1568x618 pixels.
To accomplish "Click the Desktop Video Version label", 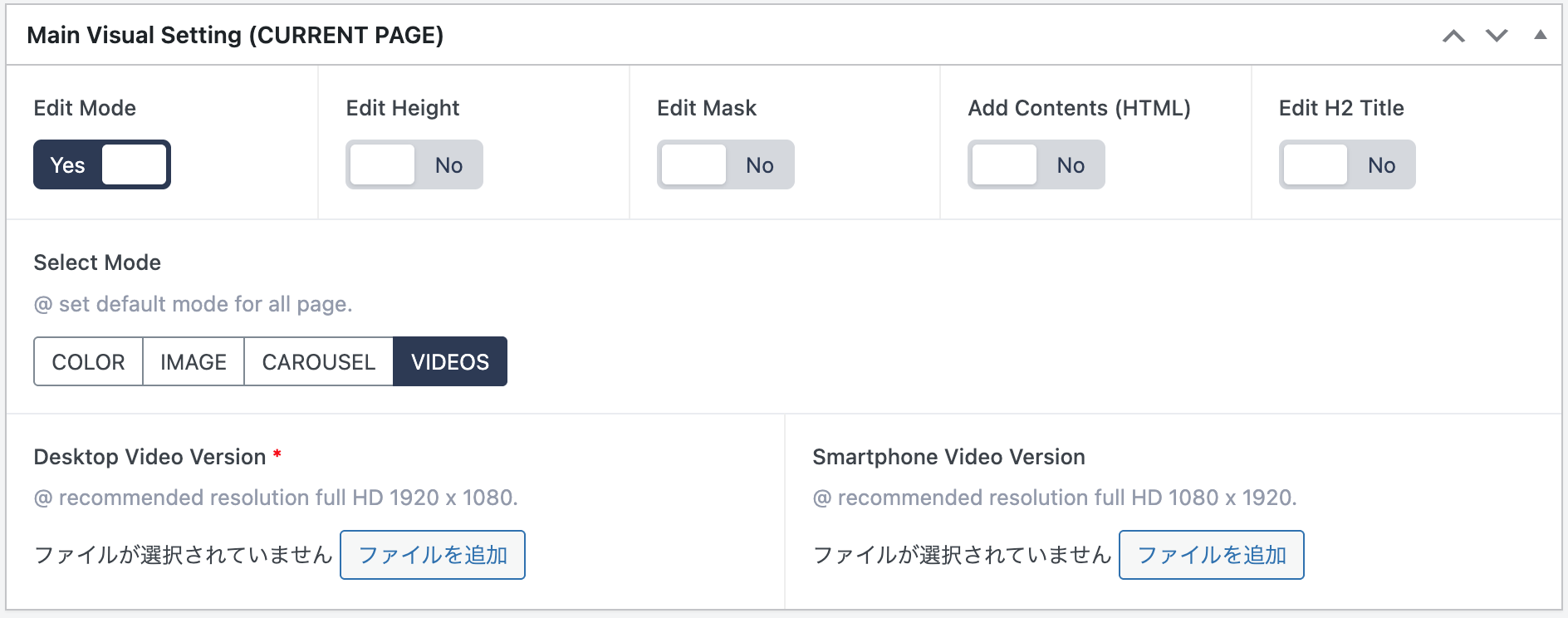I will [149, 457].
